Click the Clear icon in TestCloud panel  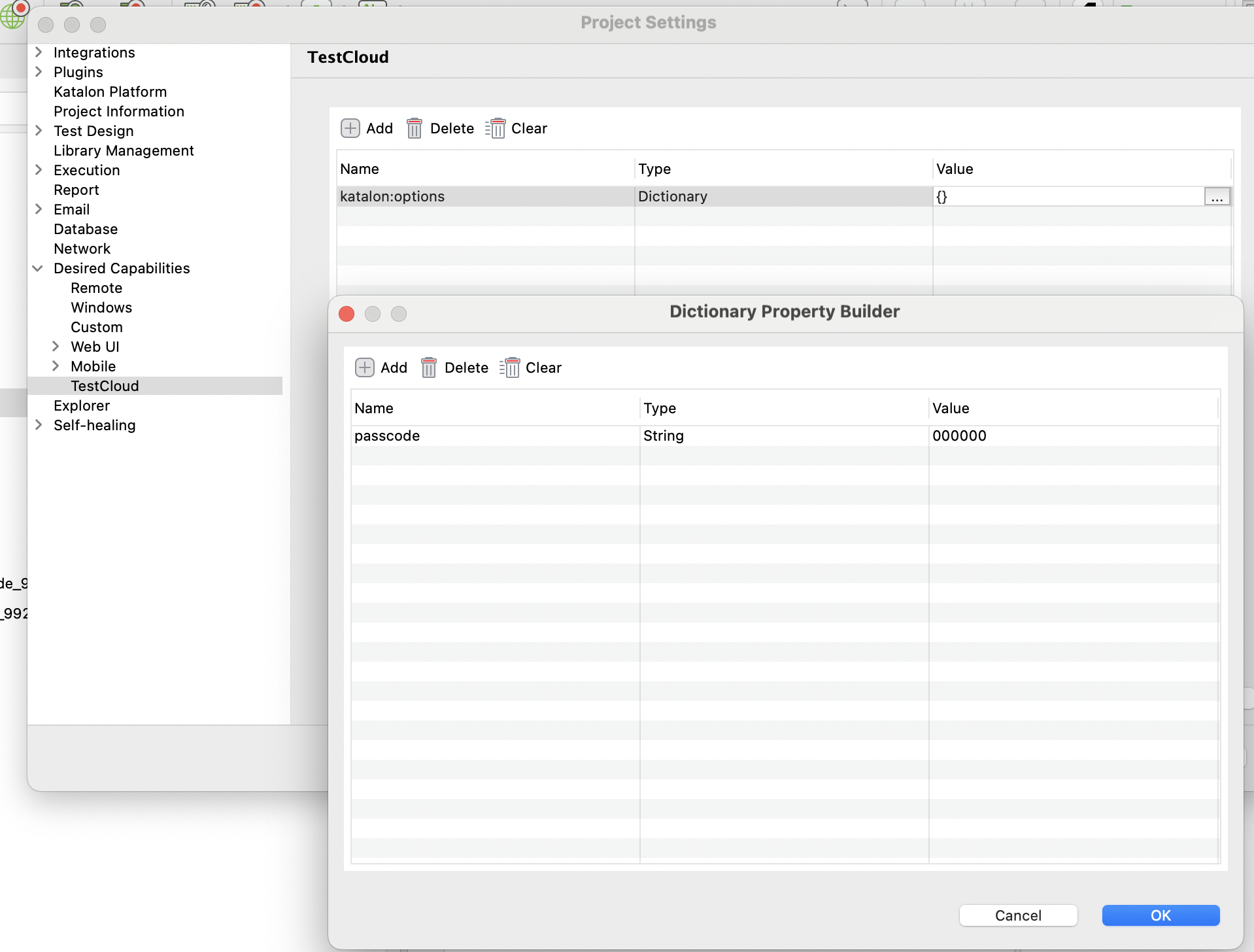click(x=496, y=128)
